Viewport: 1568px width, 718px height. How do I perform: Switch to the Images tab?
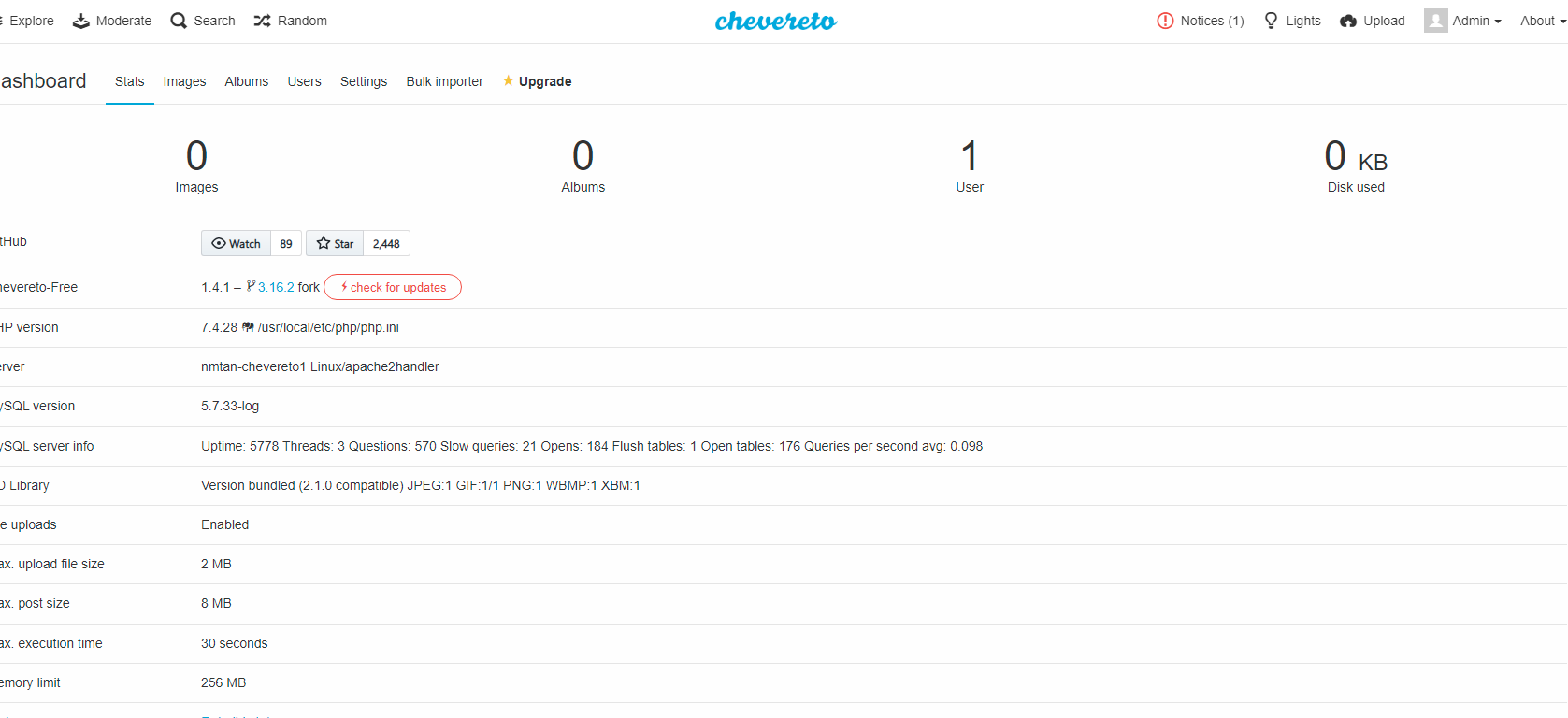(x=184, y=81)
